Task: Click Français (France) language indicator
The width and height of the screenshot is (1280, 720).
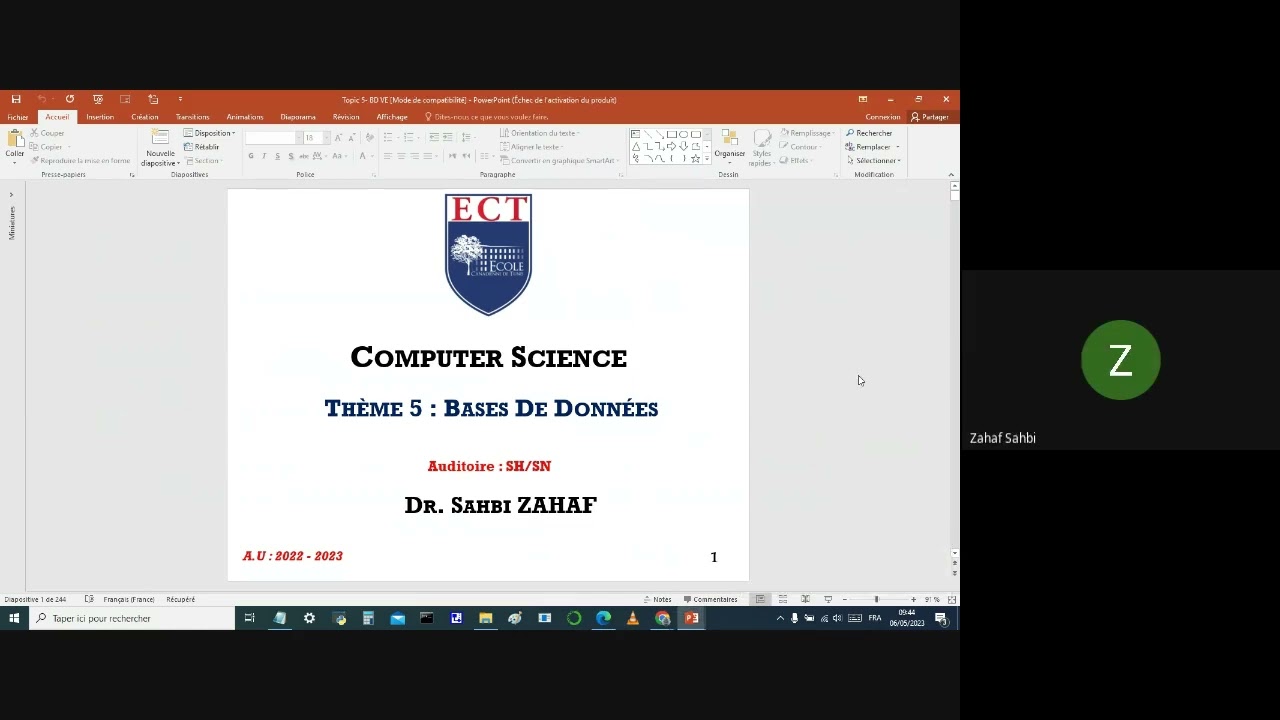Action: 129,599
